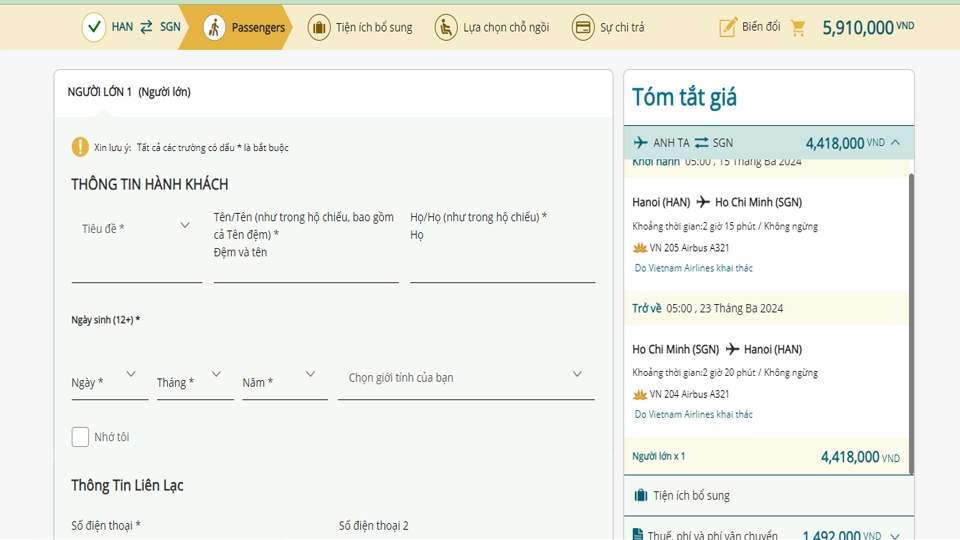Click the pencil edit icon beside Biến đổi

coord(728,27)
